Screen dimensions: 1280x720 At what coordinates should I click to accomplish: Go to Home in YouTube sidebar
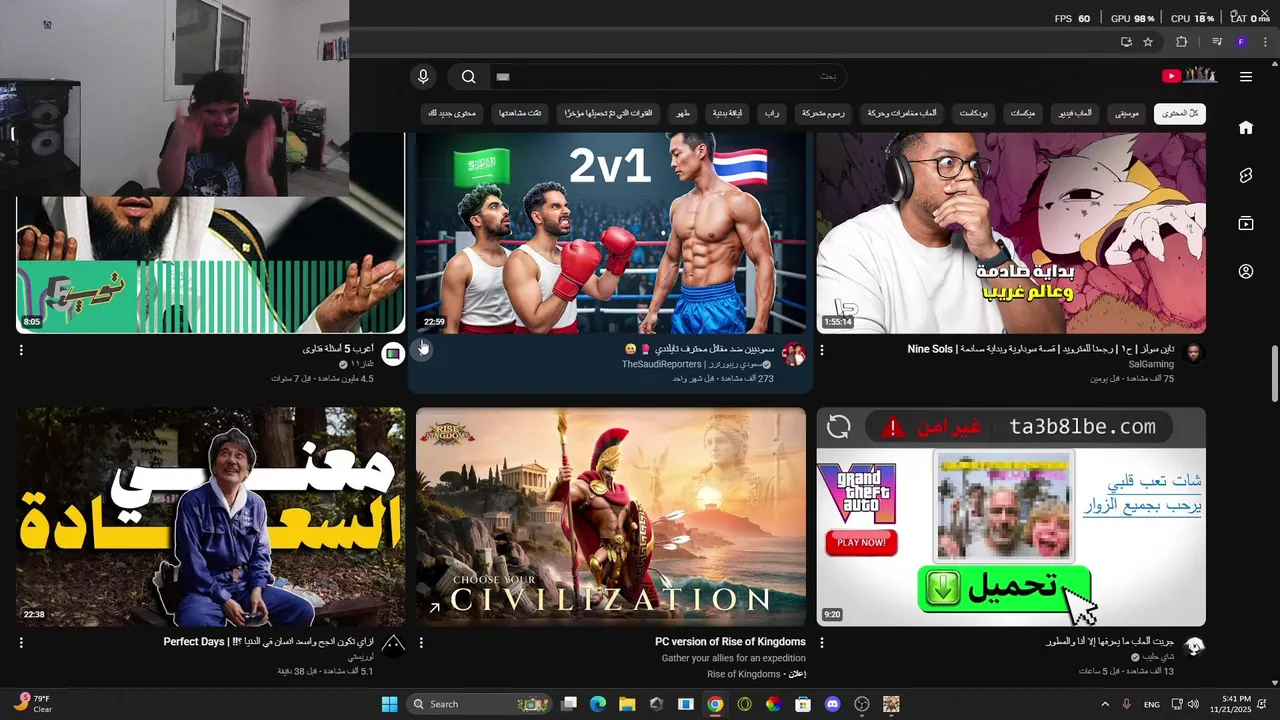(1246, 127)
